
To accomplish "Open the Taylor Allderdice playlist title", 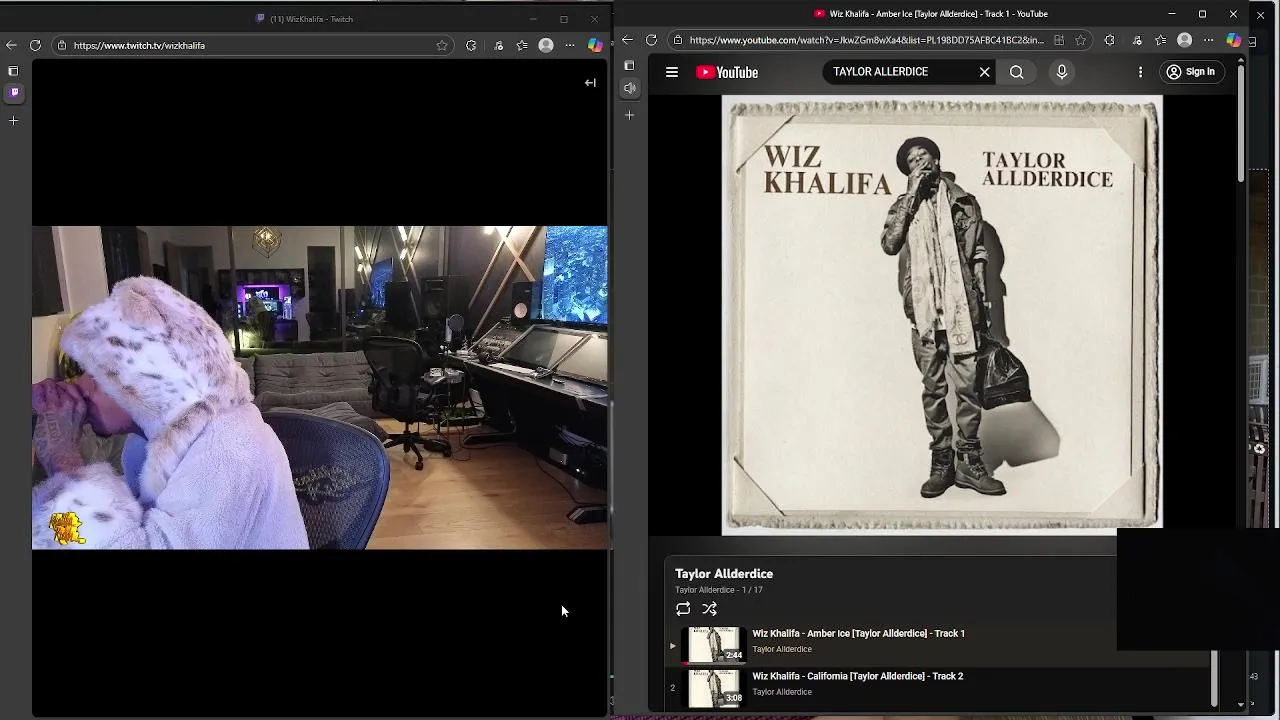I will [x=724, y=574].
